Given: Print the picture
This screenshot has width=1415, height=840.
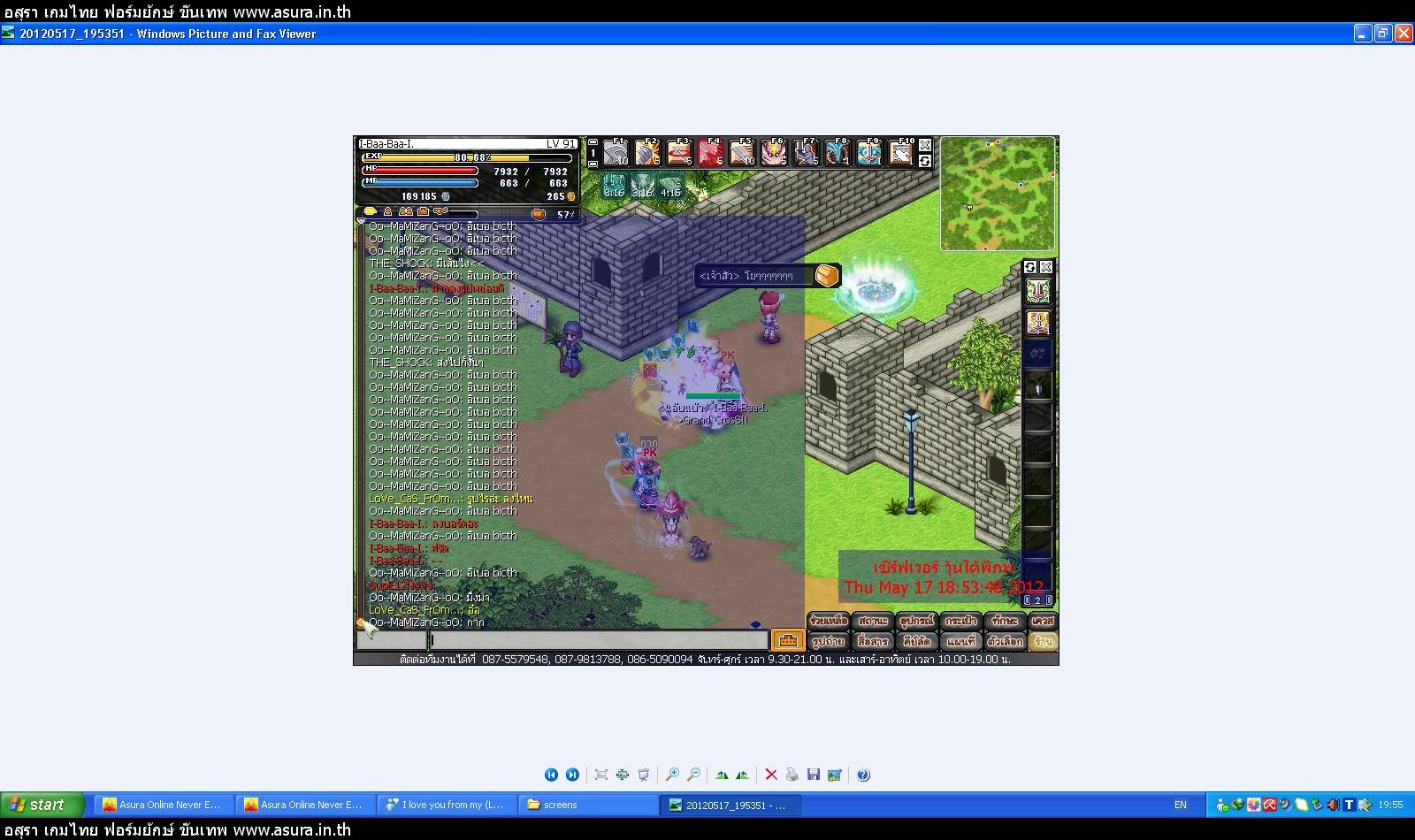Looking at the screenshot, I should (x=792, y=775).
